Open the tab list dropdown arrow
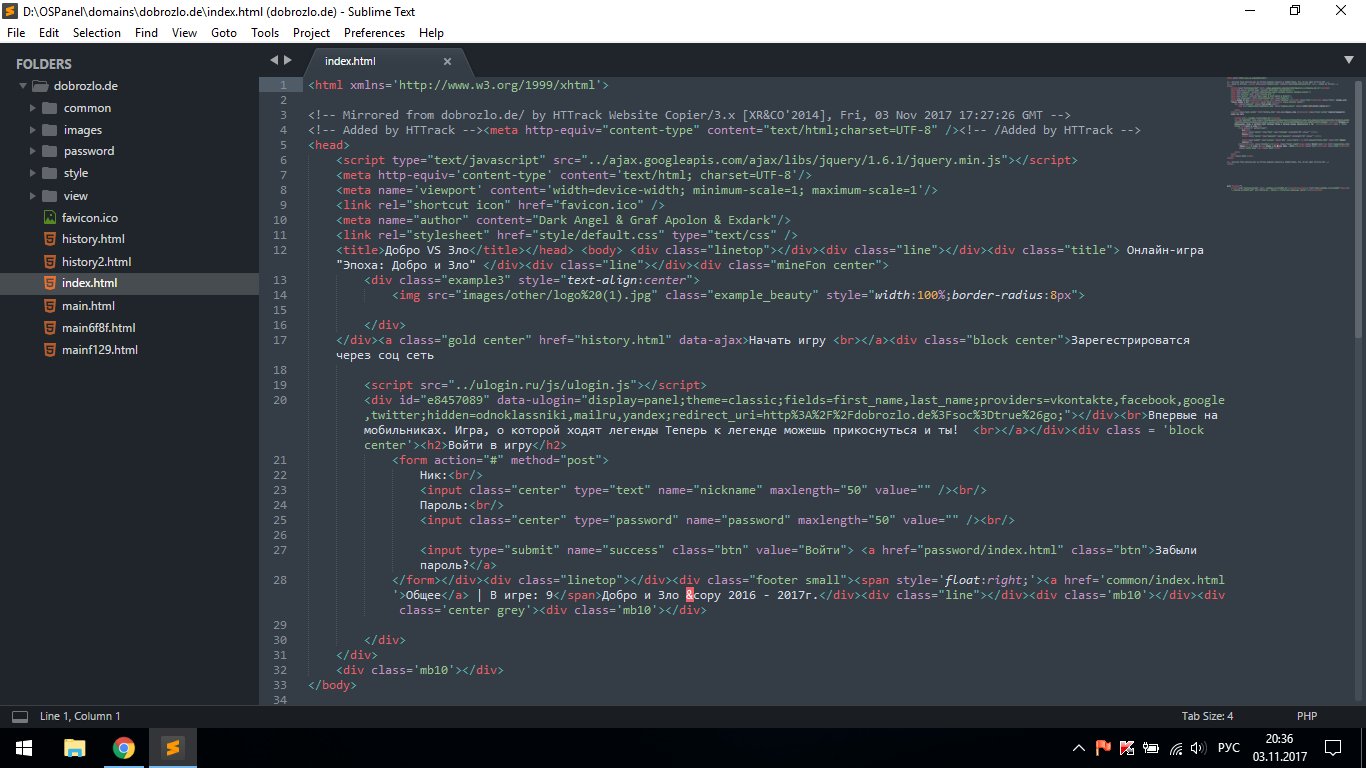This screenshot has height=768, width=1366. pyautogui.click(x=1349, y=60)
